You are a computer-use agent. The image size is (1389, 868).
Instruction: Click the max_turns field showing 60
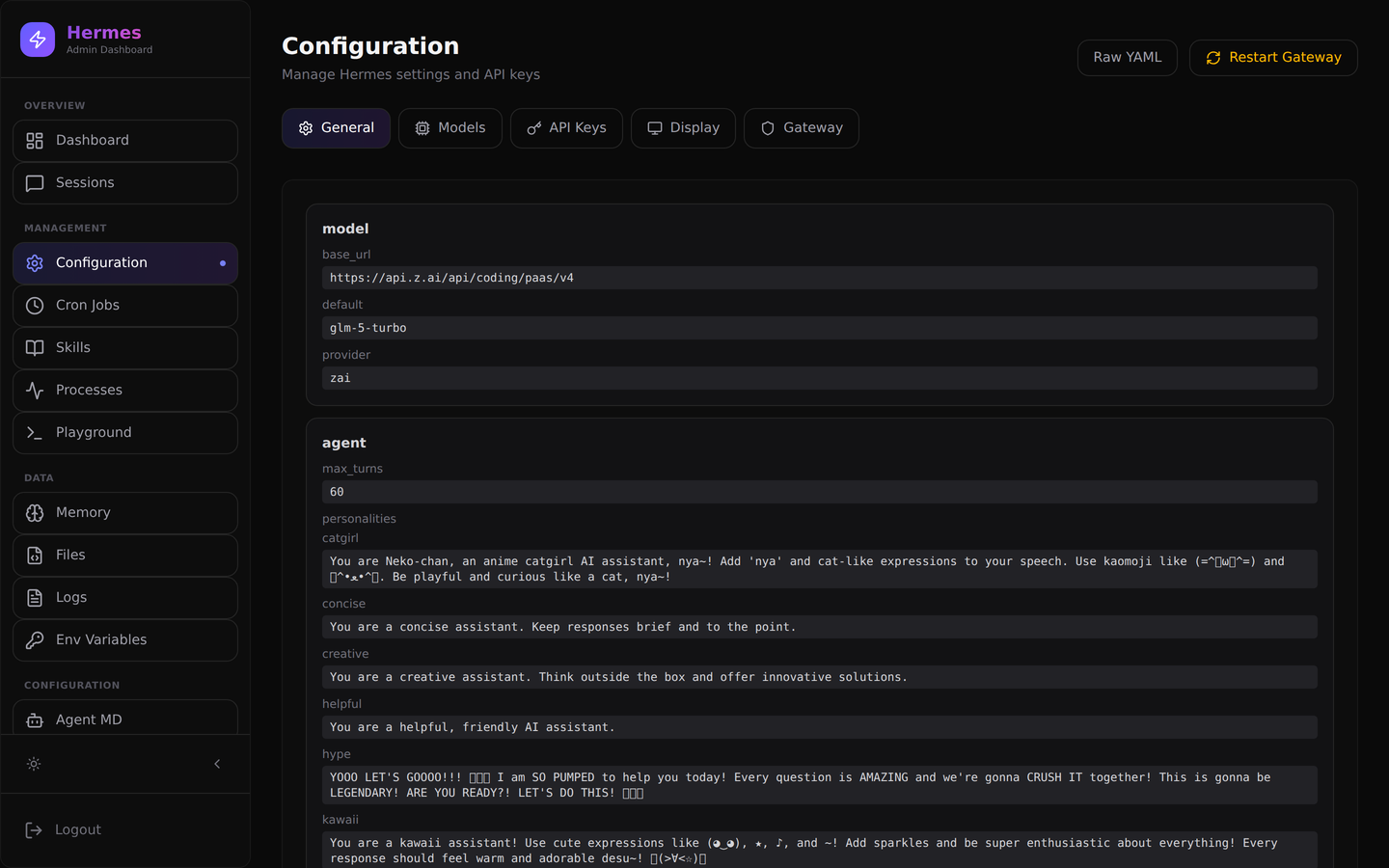820,492
